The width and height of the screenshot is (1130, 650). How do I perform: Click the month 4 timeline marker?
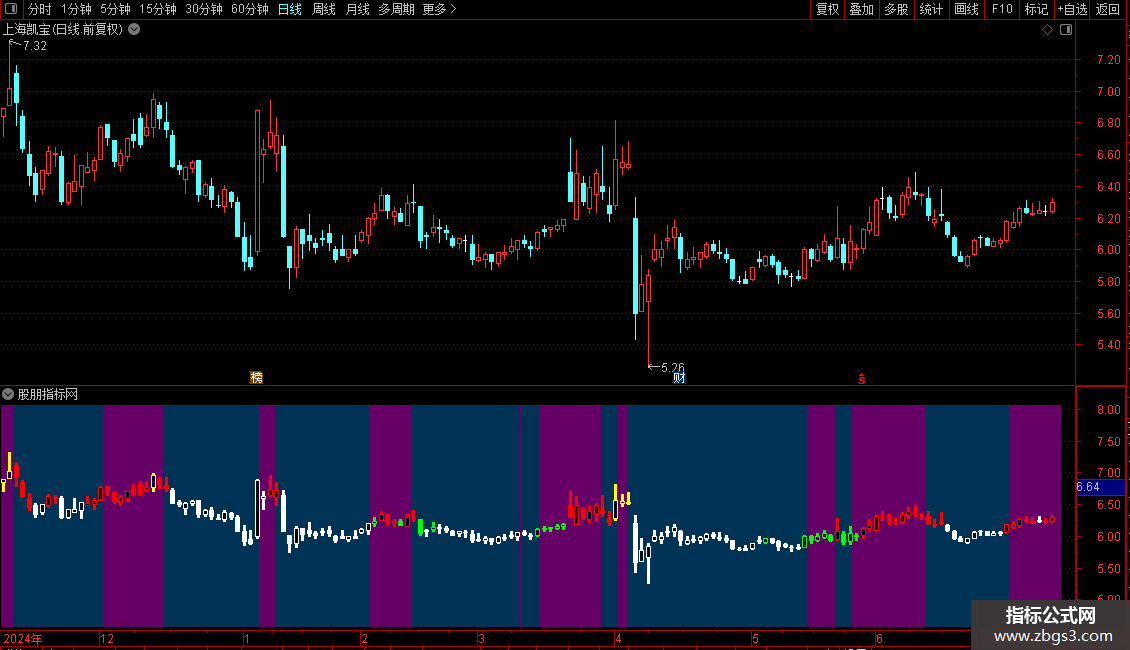coord(618,638)
